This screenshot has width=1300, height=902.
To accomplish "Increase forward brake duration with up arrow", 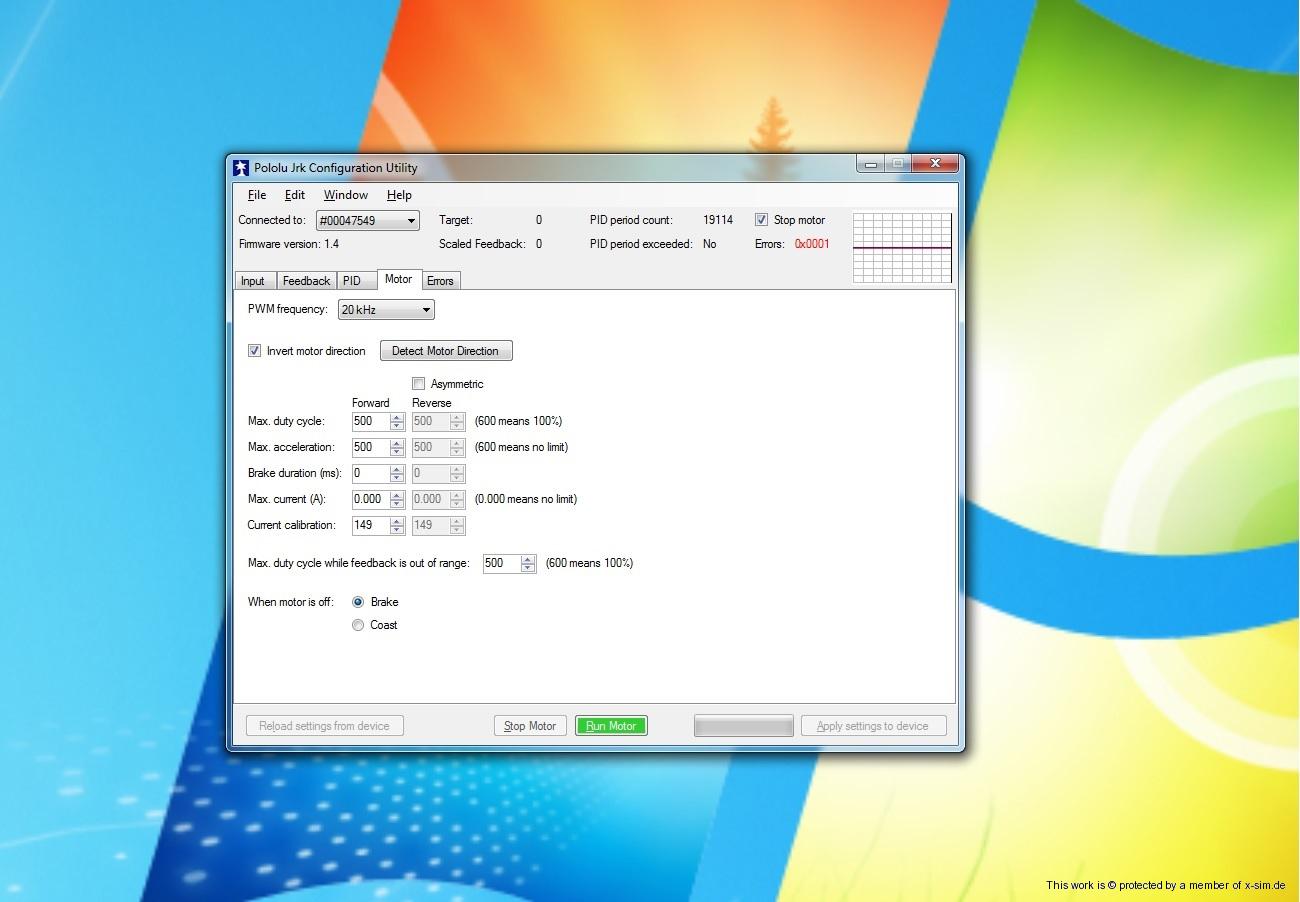I will (397, 469).
